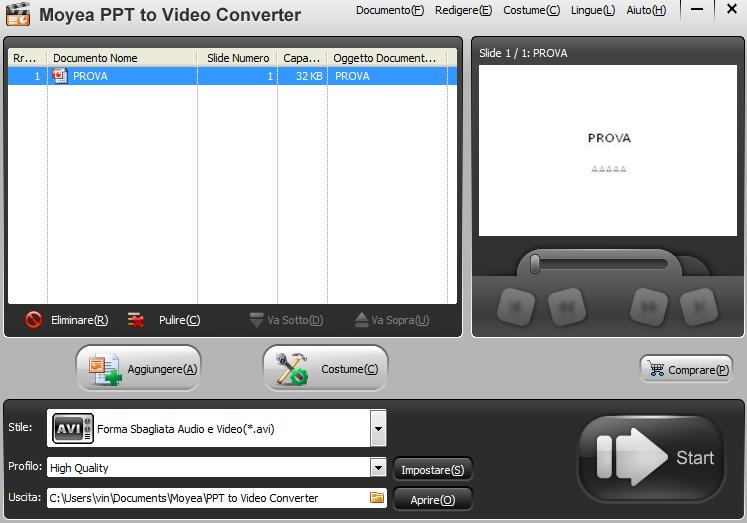
Task: Click the Moyea clapperboard app icon
Action: (18, 14)
